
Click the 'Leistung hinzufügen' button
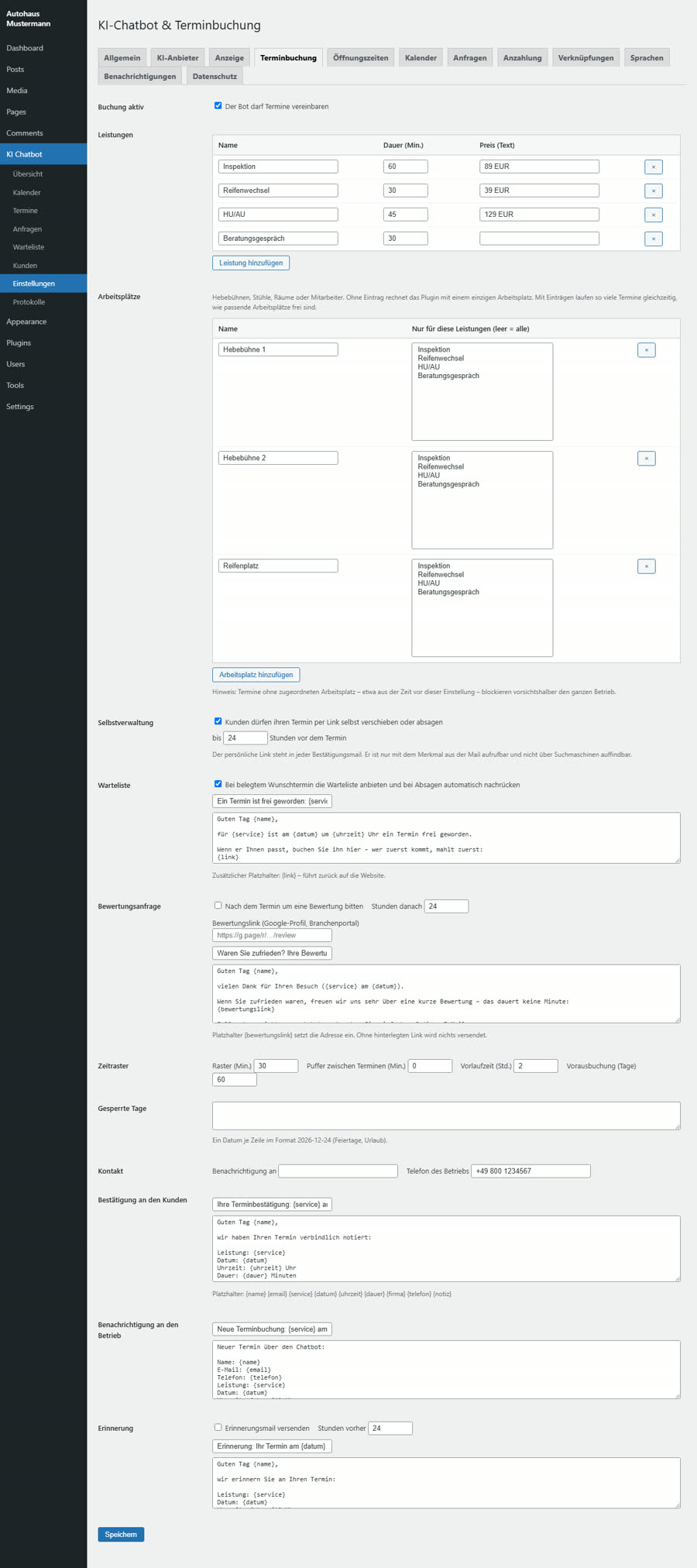(x=251, y=263)
